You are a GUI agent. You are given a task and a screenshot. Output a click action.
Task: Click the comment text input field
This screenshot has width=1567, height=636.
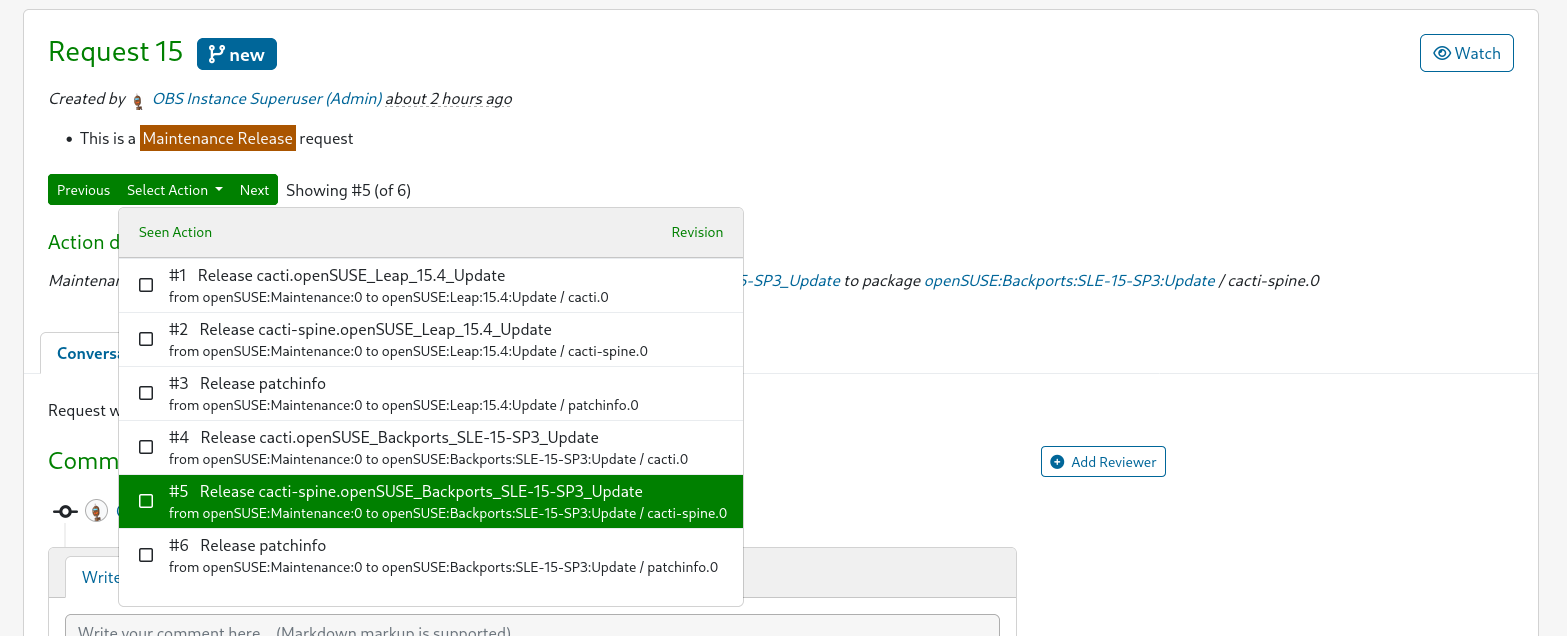pos(531,628)
